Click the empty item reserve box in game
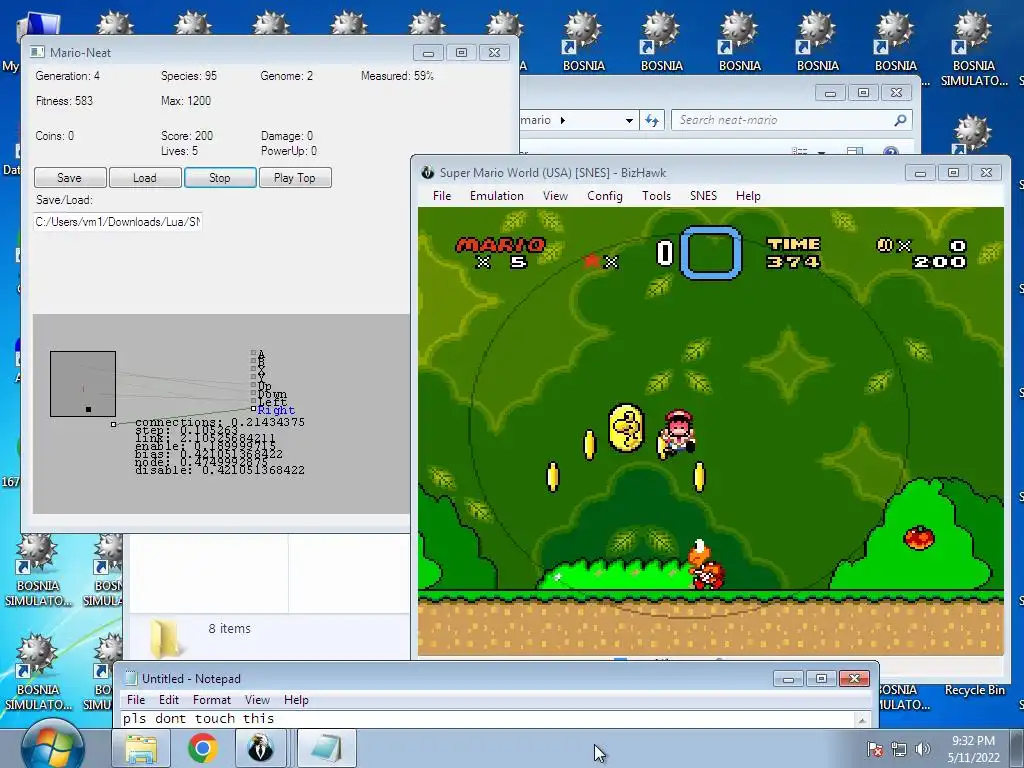Screen dimensions: 1024x768 pyautogui.click(x=711, y=253)
